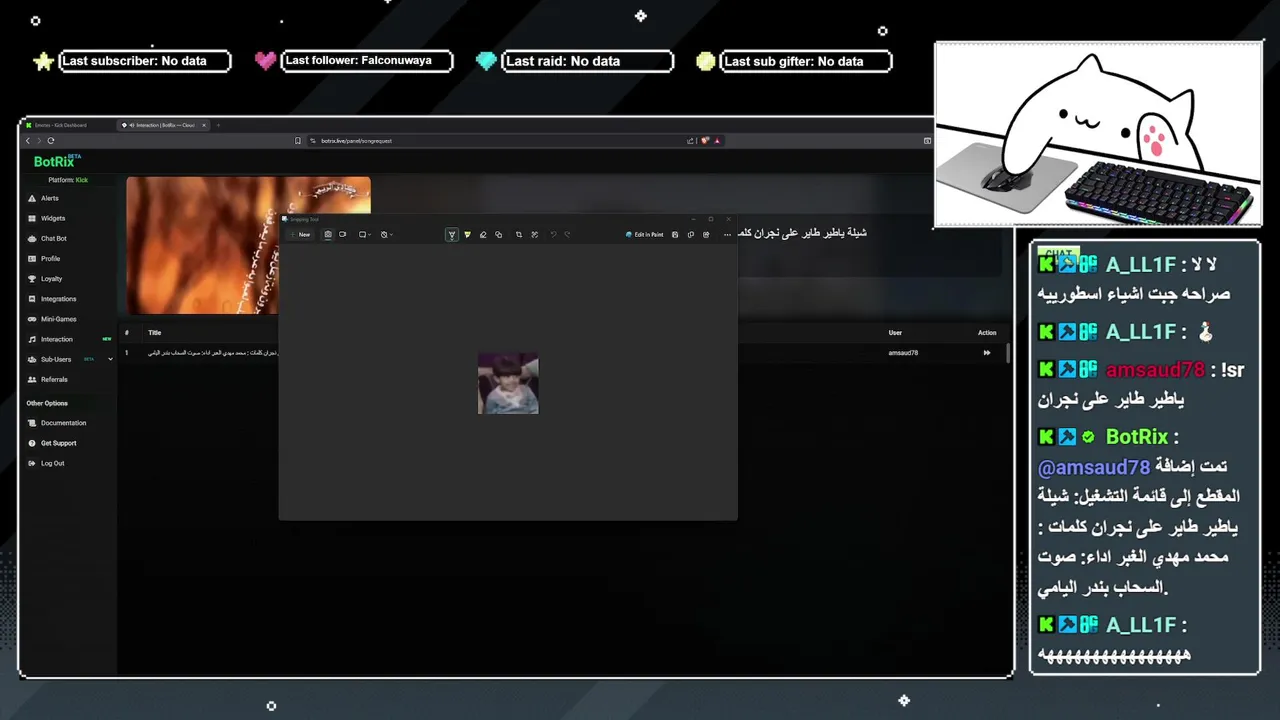
Task: Open Referrals in the sidebar
Action: pos(54,379)
